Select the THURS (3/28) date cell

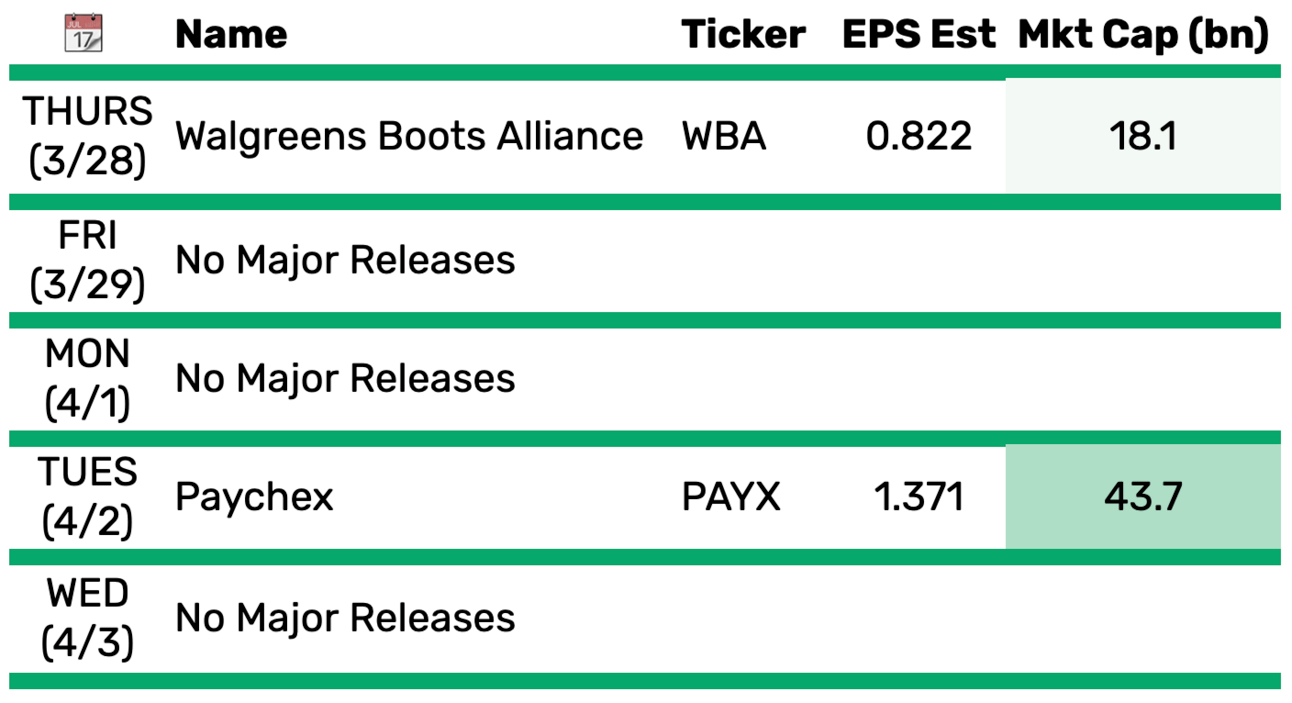coord(88,136)
